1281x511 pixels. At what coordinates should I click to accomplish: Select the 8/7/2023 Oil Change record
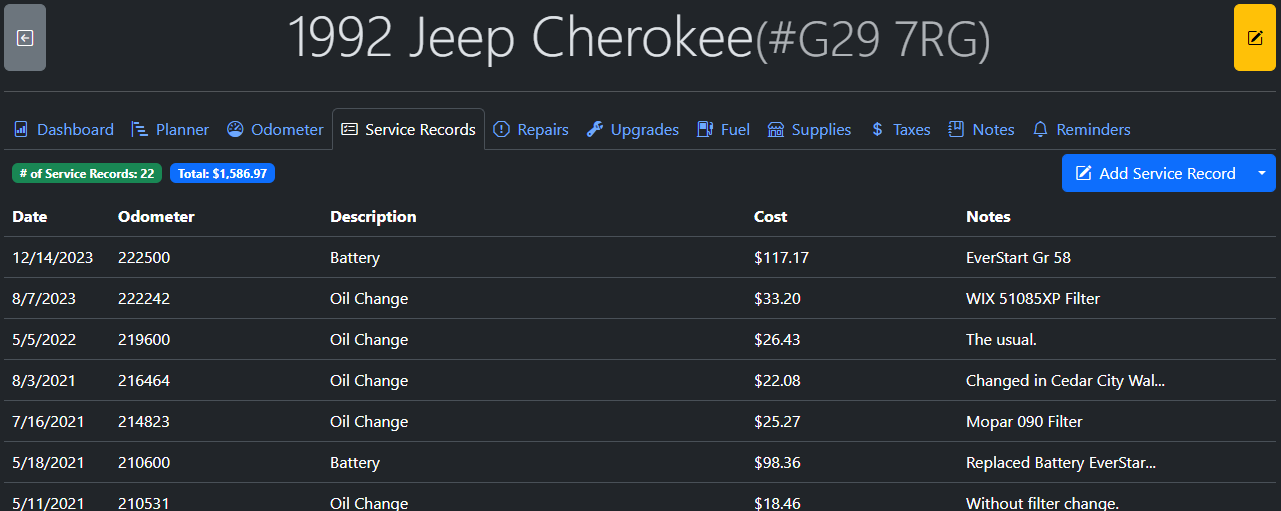tap(369, 299)
